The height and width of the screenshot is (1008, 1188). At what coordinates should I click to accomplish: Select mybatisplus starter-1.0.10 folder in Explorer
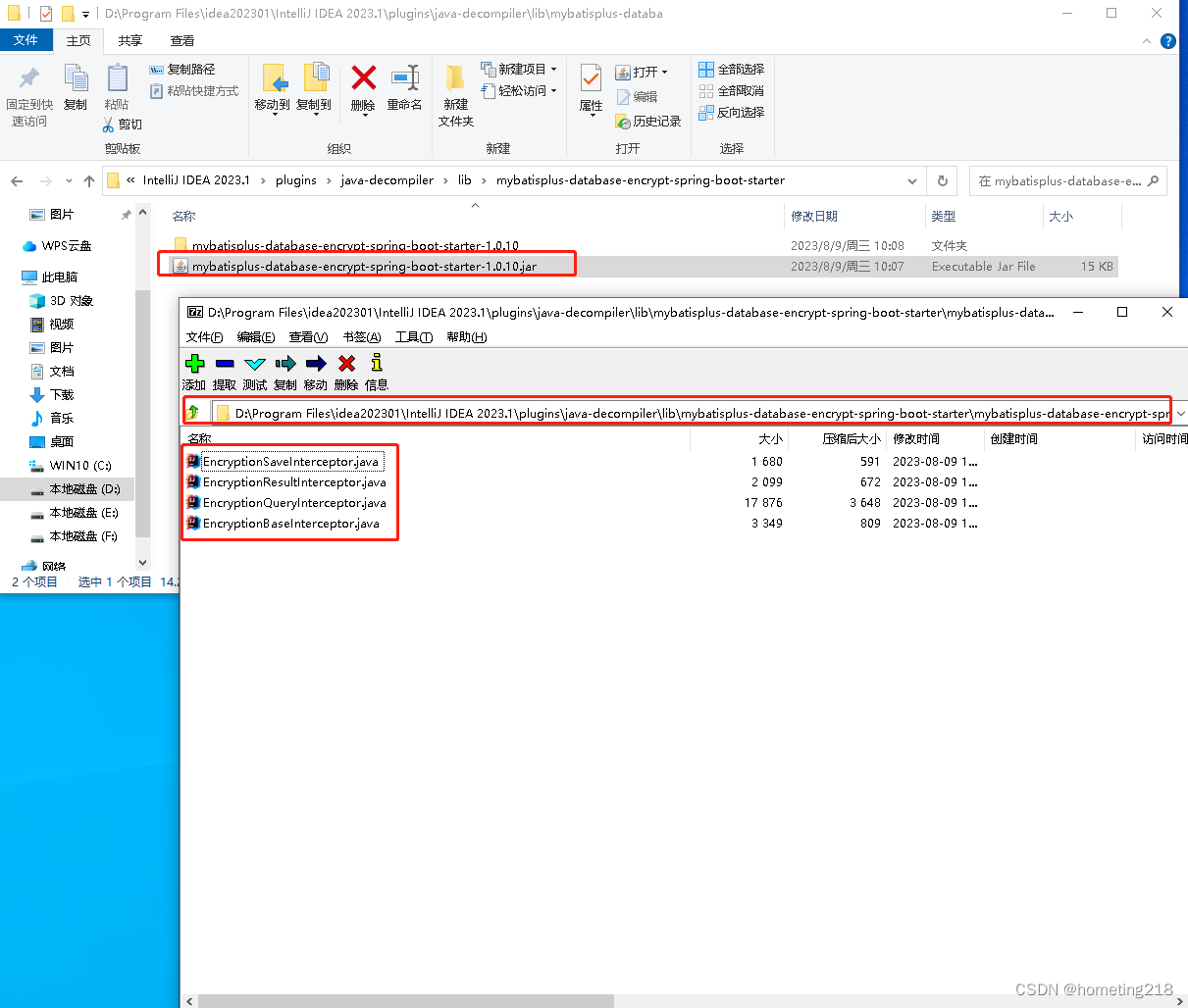355,245
